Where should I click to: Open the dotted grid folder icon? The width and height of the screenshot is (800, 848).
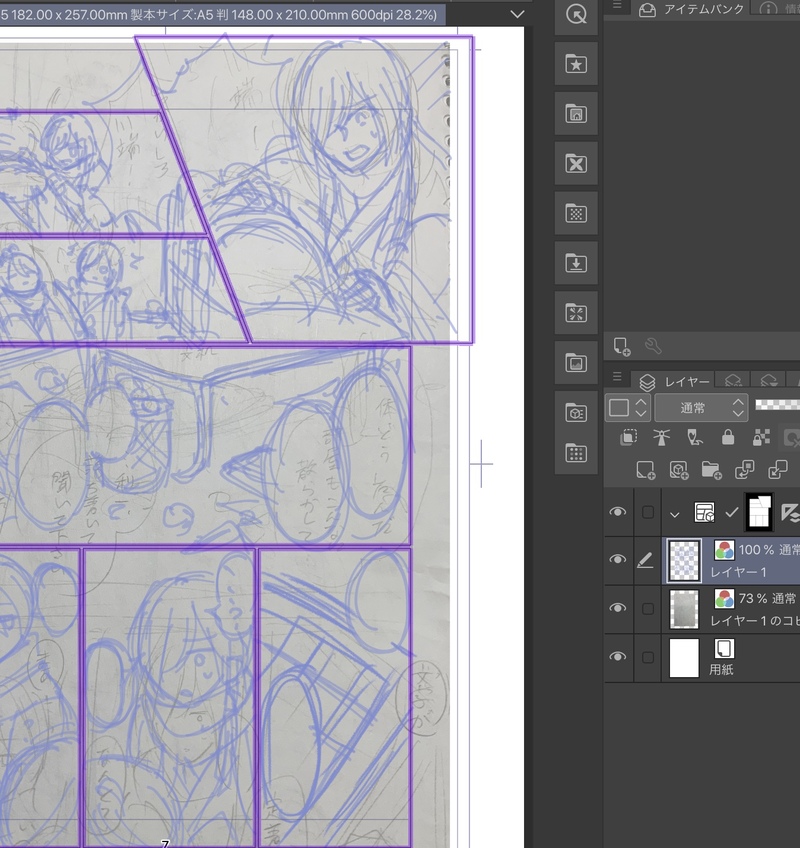tap(576, 453)
